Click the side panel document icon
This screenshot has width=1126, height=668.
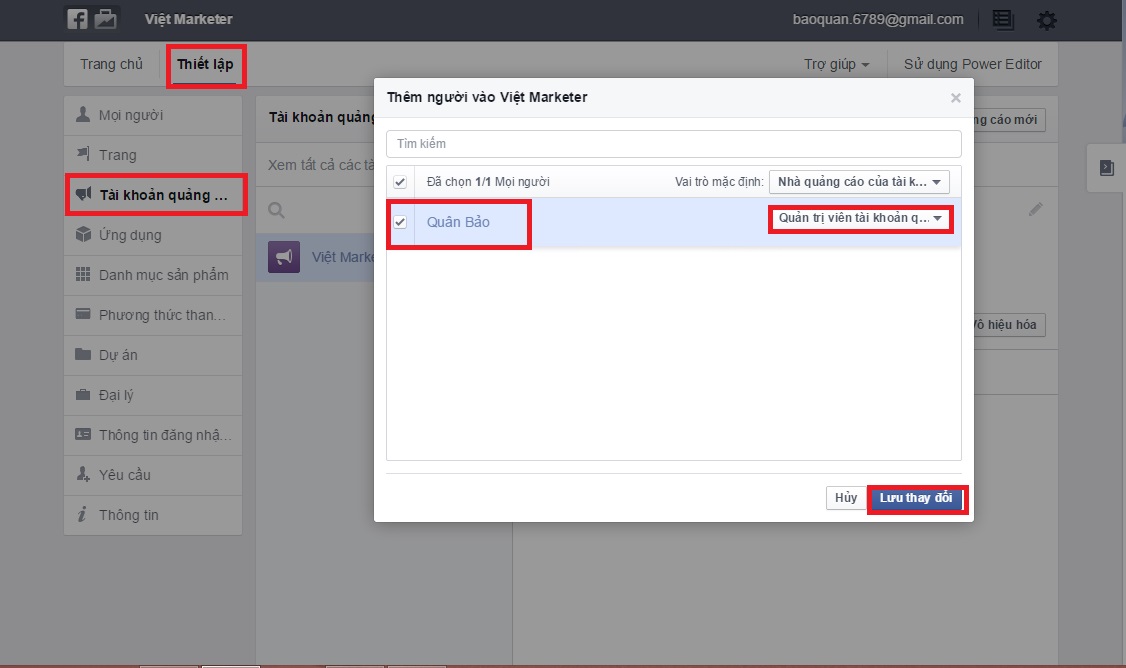click(1107, 168)
